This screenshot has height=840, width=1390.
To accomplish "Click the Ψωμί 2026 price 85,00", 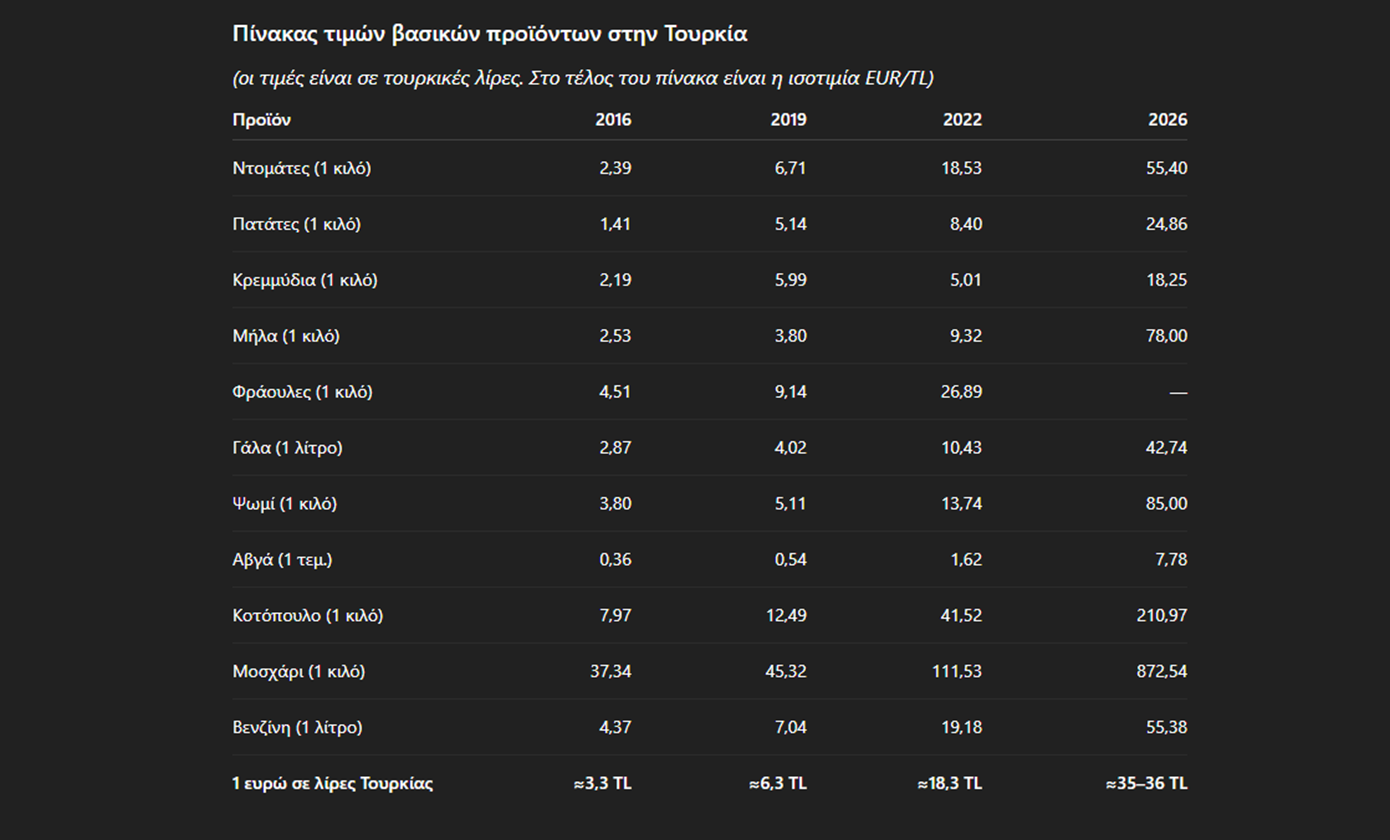I will coord(1168,504).
